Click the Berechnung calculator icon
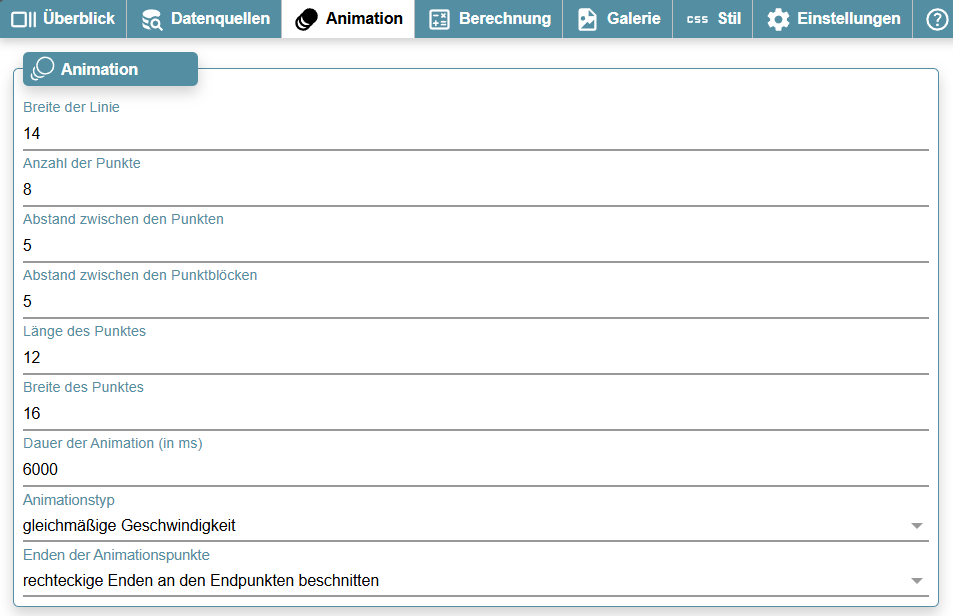The width and height of the screenshot is (953, 616). tap(439, 19)
